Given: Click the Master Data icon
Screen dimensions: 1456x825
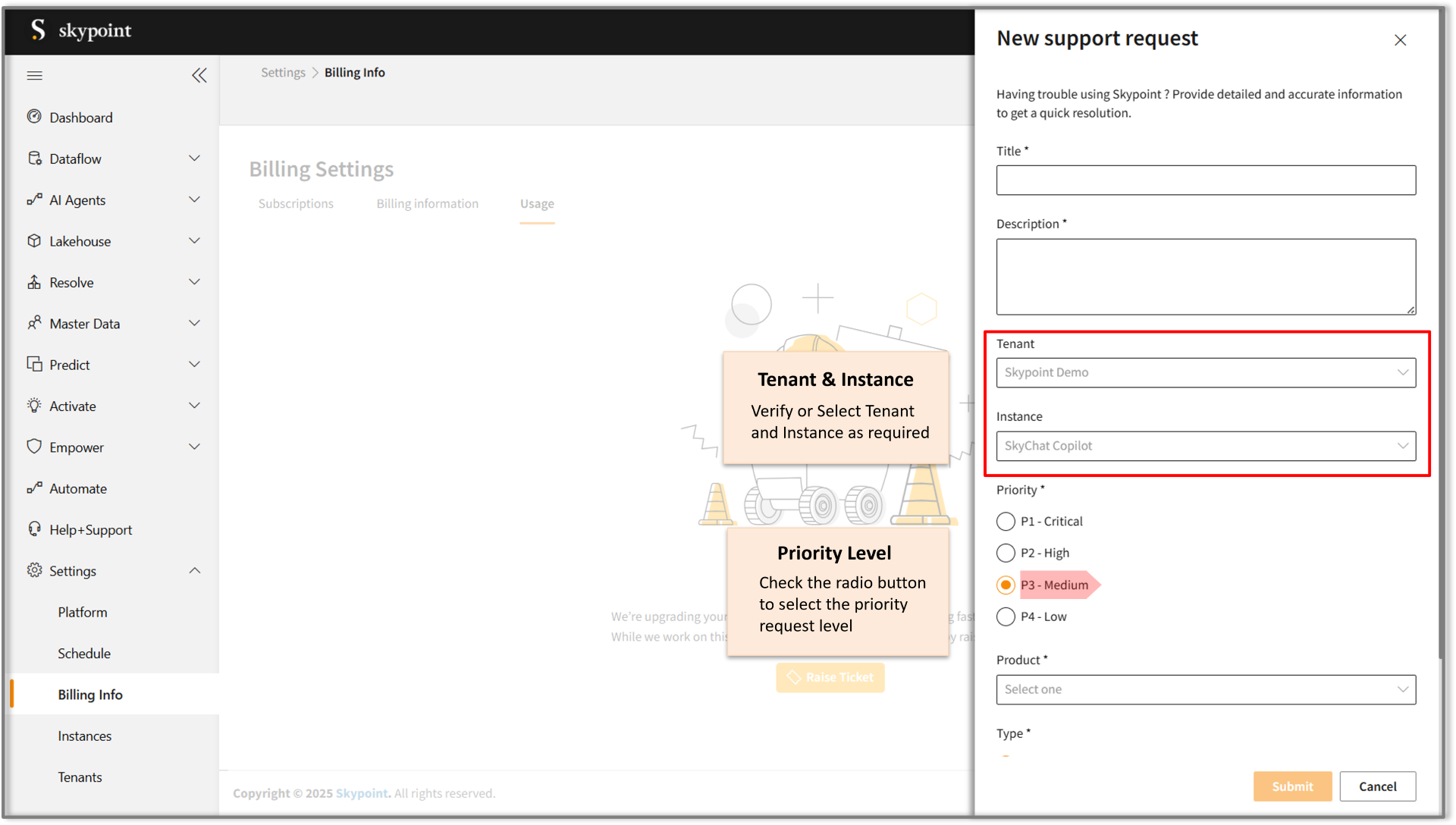Looking at the screenshot, I should tap(34, 323).
